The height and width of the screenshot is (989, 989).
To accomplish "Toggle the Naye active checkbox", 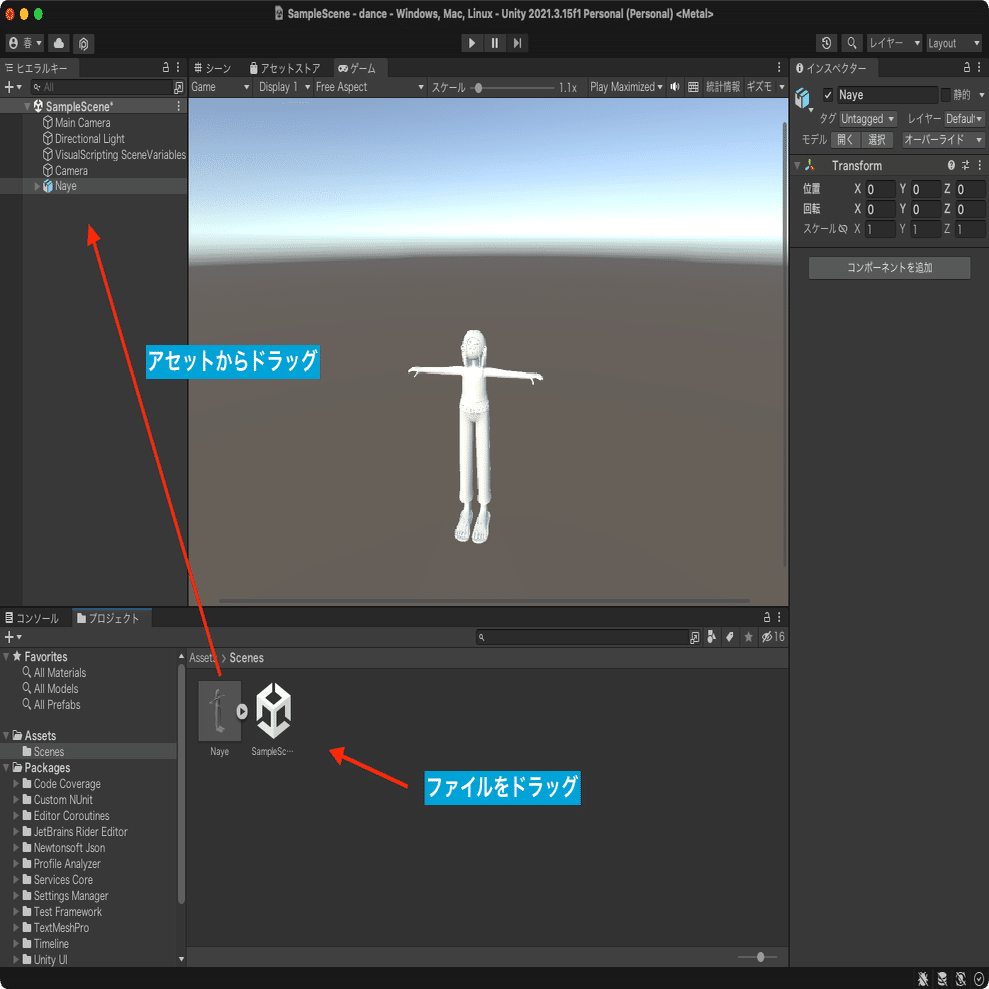I will 828,95.
